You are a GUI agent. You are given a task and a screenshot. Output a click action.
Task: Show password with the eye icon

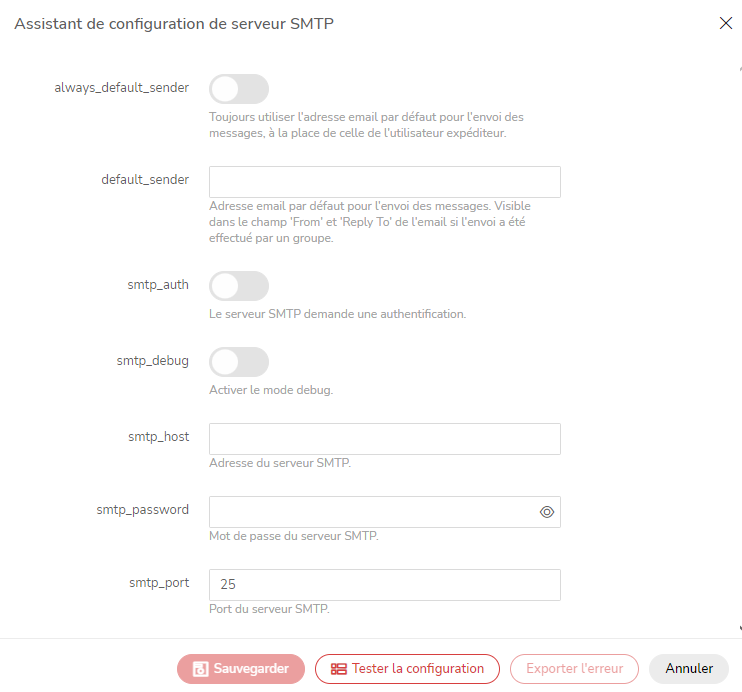click(547, 512)
